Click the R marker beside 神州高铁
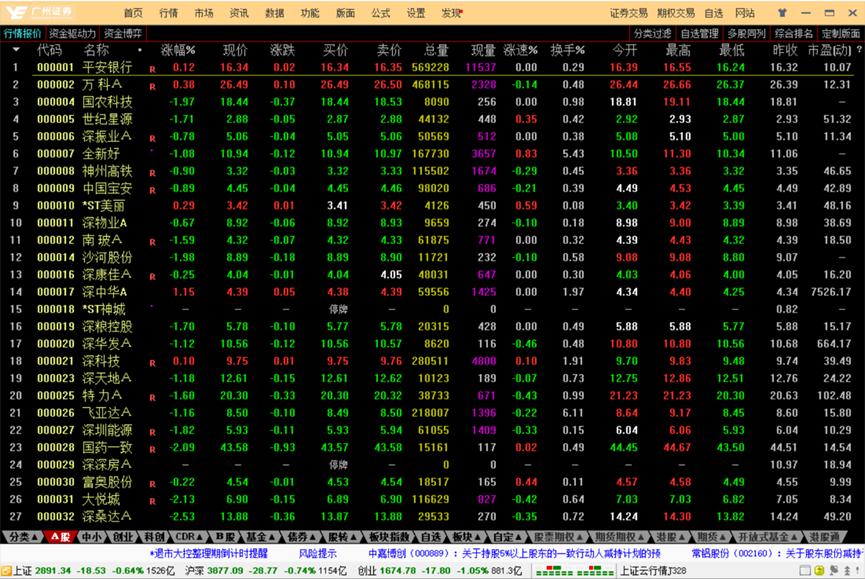Image resolution: width=865 pixels, height=579 pixels. point(152,173)
